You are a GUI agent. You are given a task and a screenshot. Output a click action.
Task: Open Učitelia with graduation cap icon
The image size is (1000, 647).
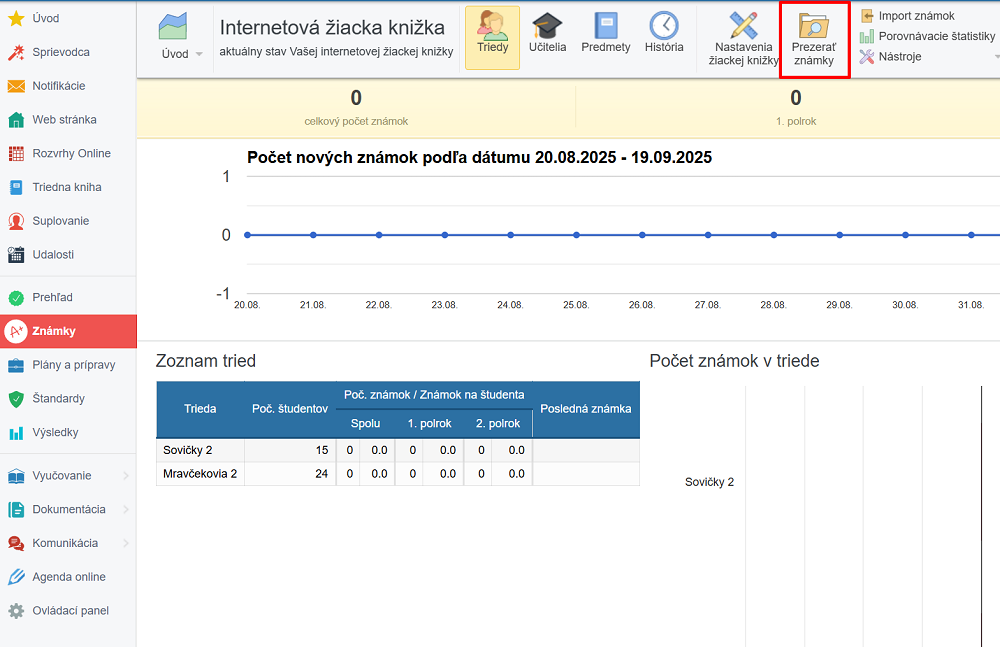point(547,37)
